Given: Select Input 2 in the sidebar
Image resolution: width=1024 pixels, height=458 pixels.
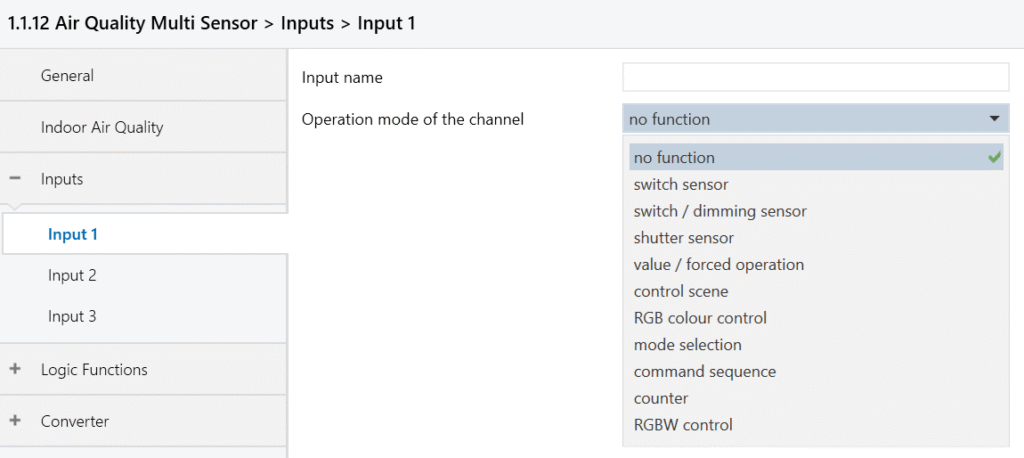Looking at the screenshot, I should pos(72,275).
